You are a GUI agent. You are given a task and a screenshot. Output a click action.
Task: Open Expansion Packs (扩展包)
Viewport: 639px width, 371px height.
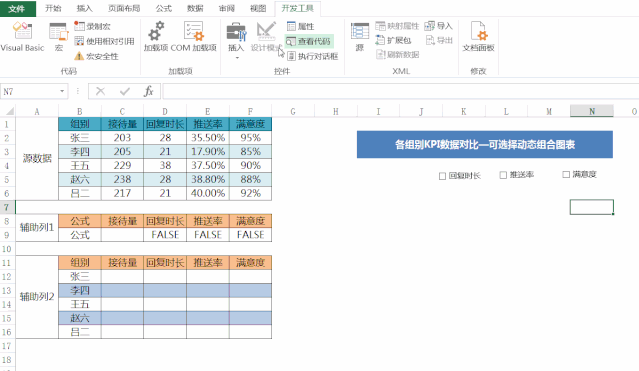click(x=393, y=40)
